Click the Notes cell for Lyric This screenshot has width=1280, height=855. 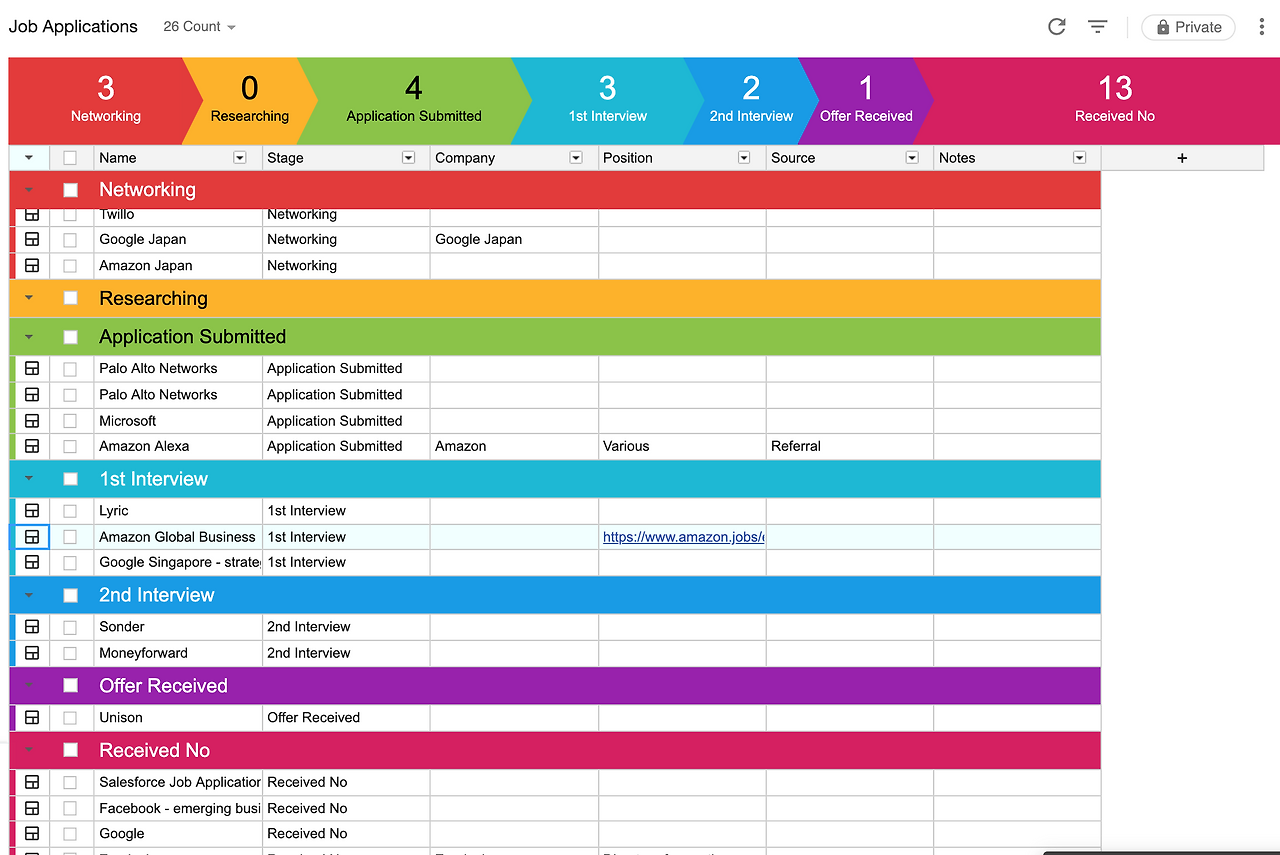tap(1015, 510)
